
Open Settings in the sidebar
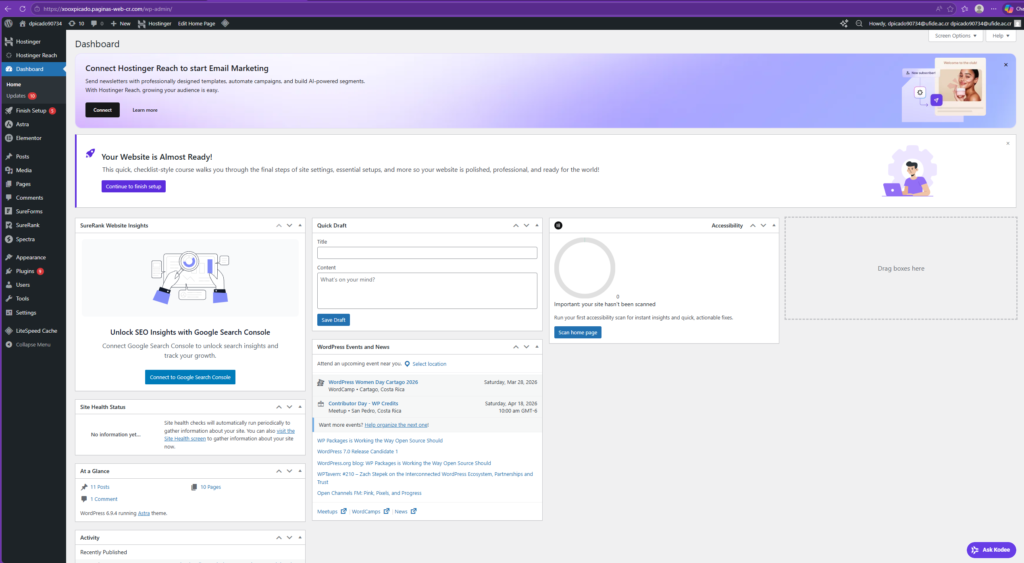pos(33,313)
